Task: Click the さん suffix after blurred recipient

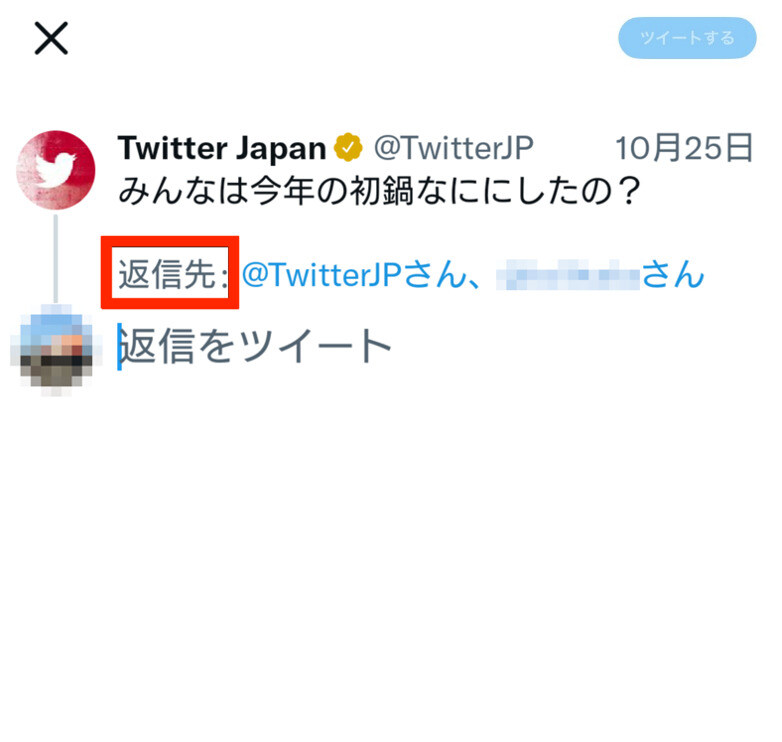Action: [x=673, y=274]
